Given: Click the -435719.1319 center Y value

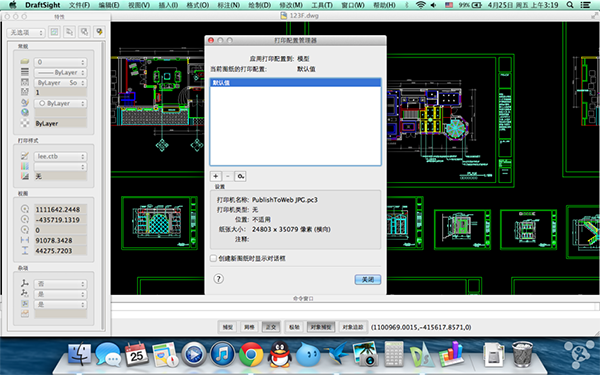Looking at the screenshot, I should click(x=60, y=220).
